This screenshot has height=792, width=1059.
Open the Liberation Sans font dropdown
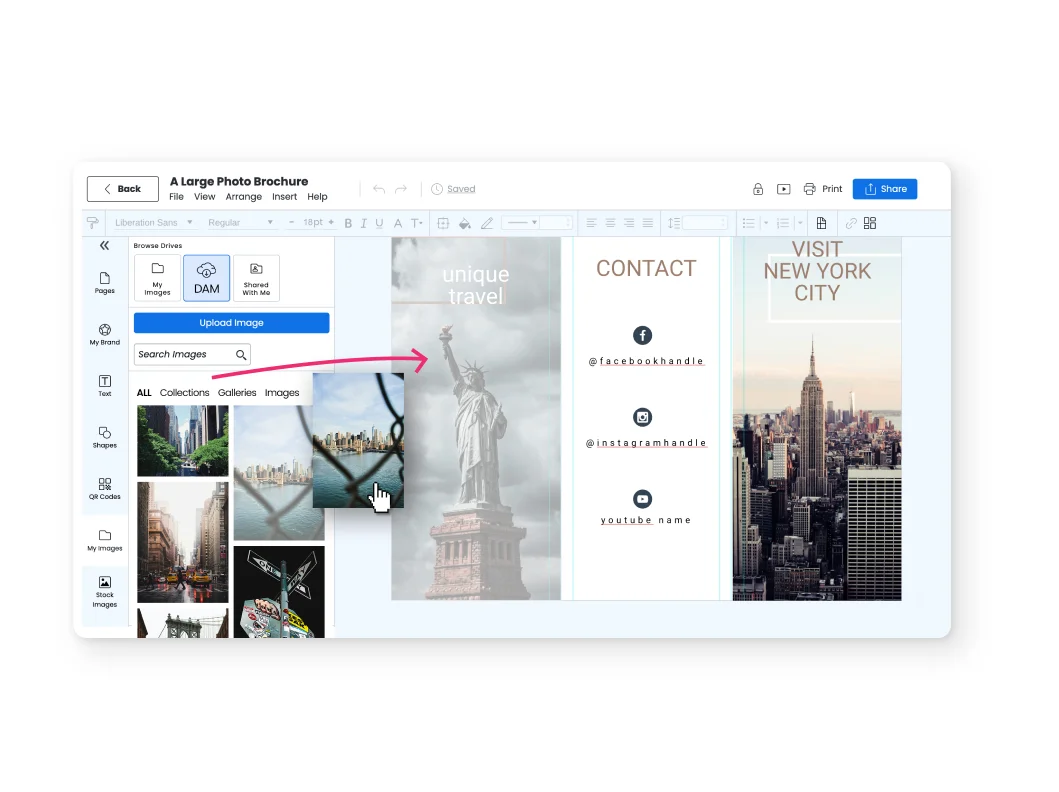point(153,223)
